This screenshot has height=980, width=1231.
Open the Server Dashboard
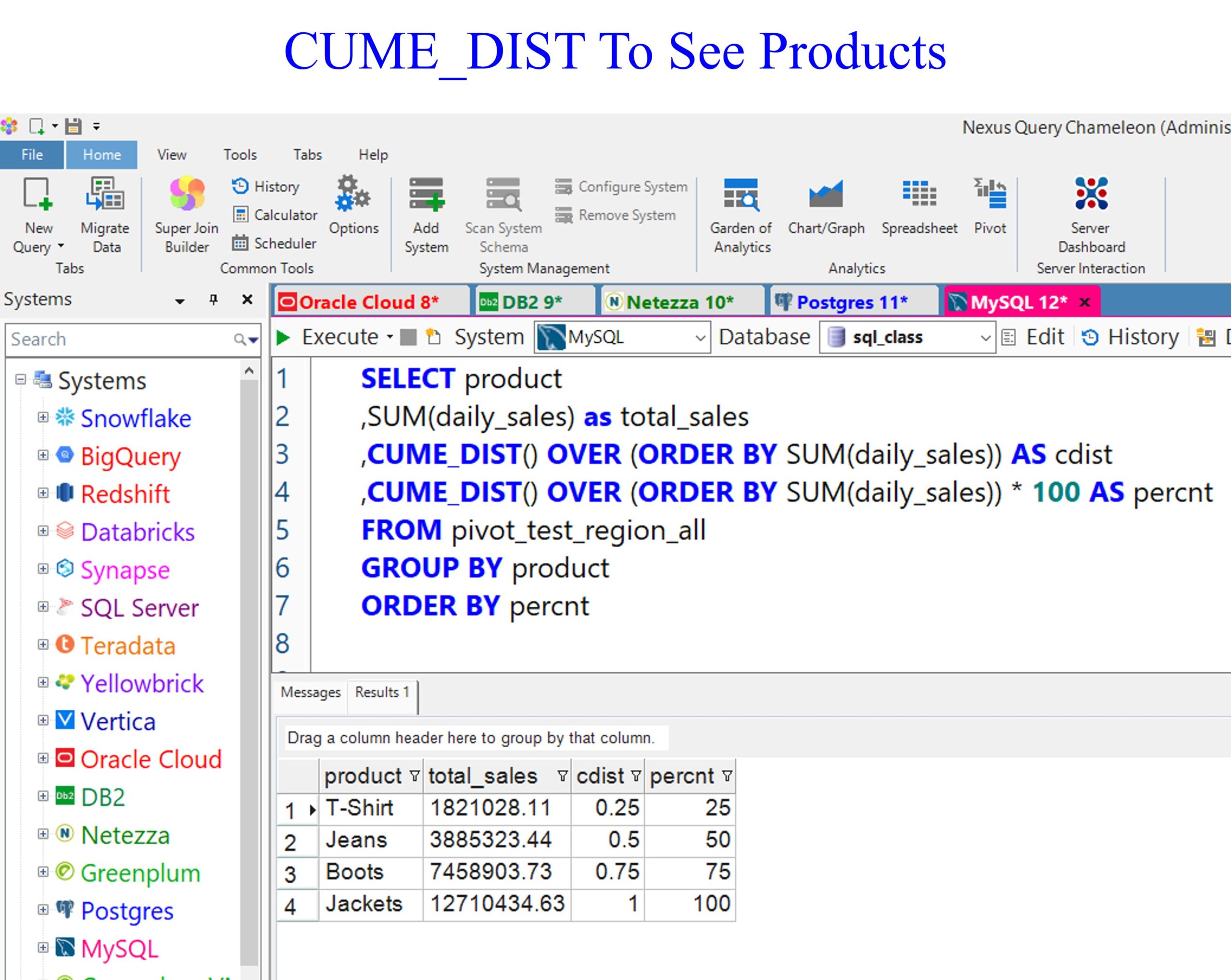pyautogui.click(x=1091, y=195)
